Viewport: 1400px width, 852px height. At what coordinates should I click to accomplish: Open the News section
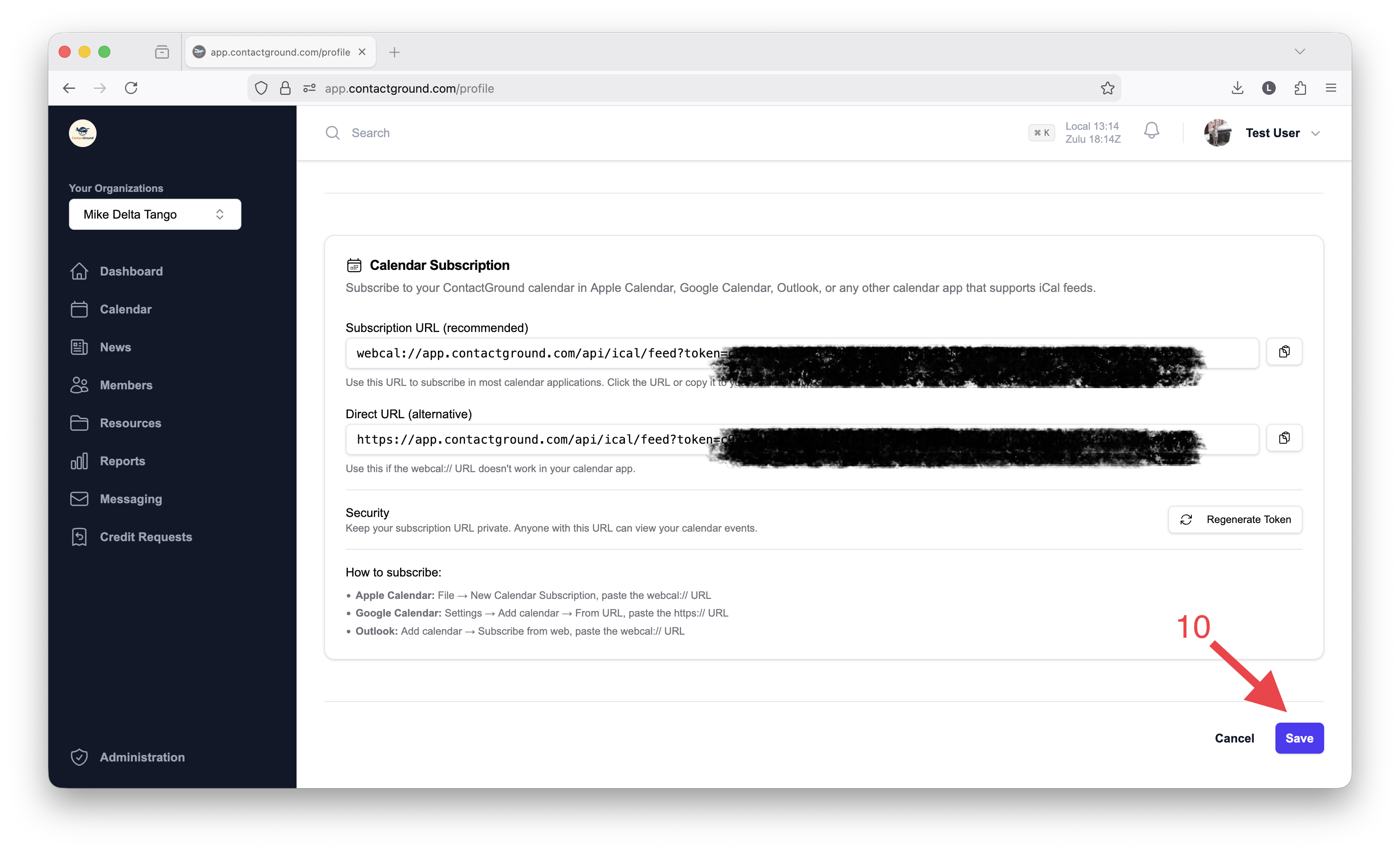pyautogui.click(x=116, y=347)
